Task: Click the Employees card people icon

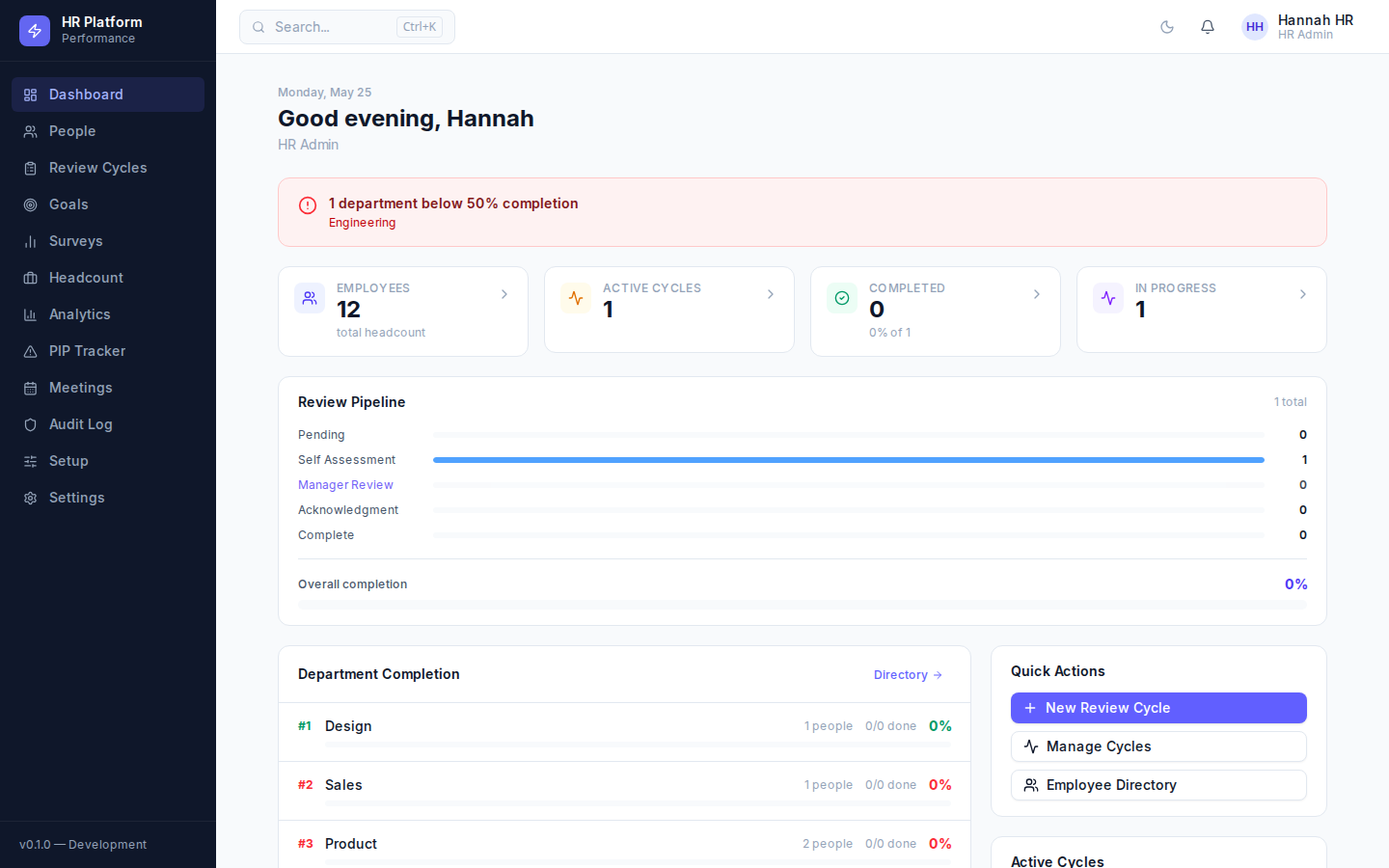Action: coord(310,298)
